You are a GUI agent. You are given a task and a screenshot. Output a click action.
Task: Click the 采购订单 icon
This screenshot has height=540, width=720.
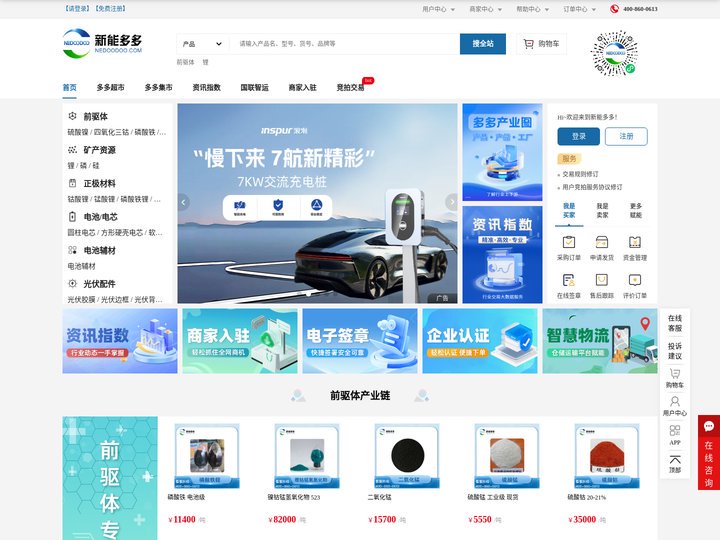pos(569,242)
